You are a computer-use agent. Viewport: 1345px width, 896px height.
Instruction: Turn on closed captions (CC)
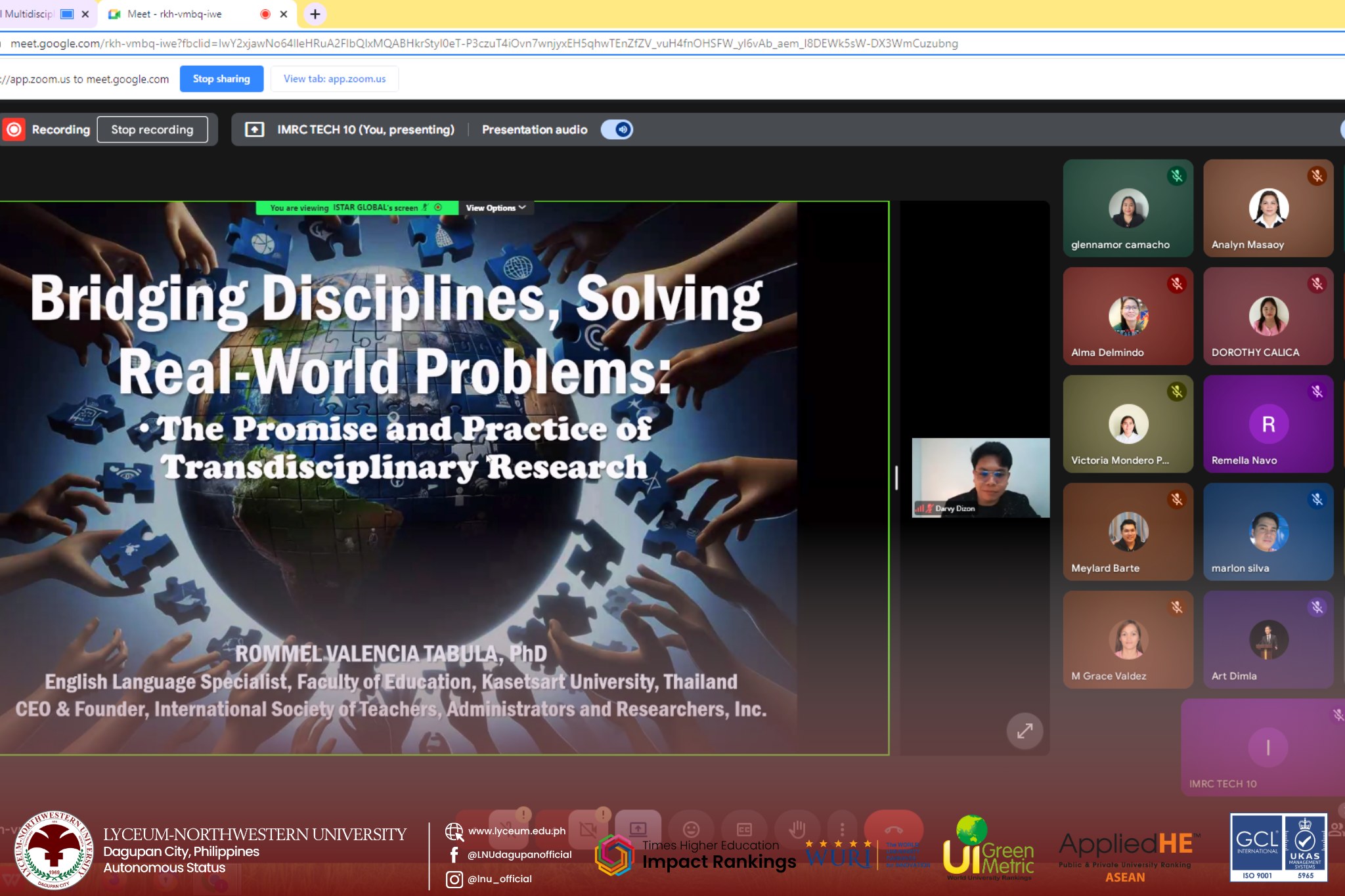tap(744, 830)
